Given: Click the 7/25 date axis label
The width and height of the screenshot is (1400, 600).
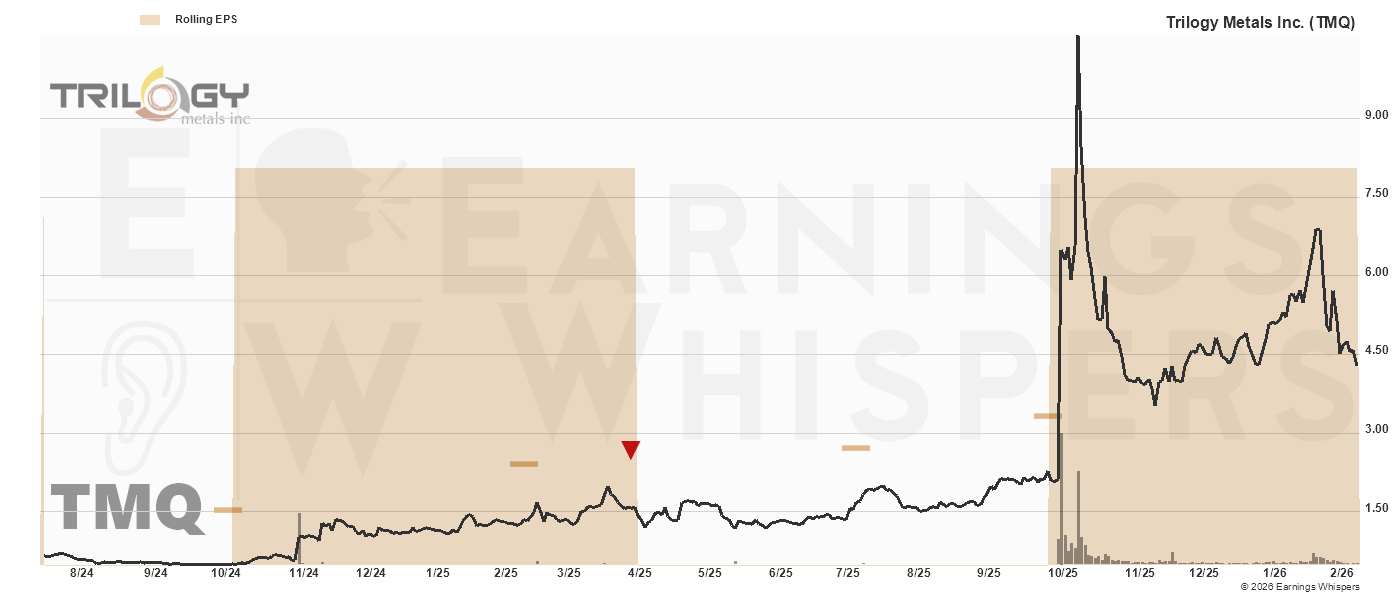Looking at the screenshot, I should [848, 573].
